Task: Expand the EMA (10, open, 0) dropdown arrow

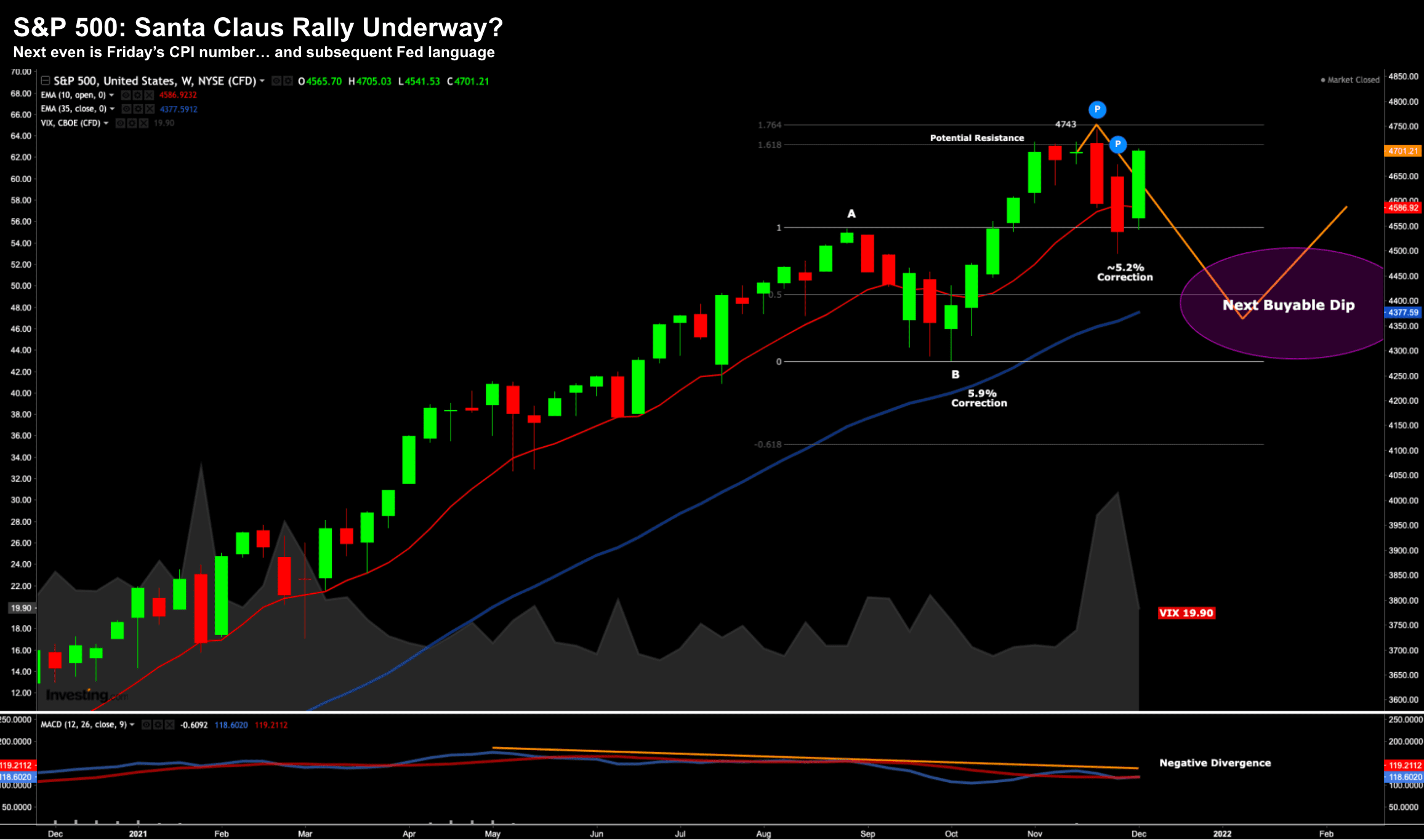Action: (111, 95)
